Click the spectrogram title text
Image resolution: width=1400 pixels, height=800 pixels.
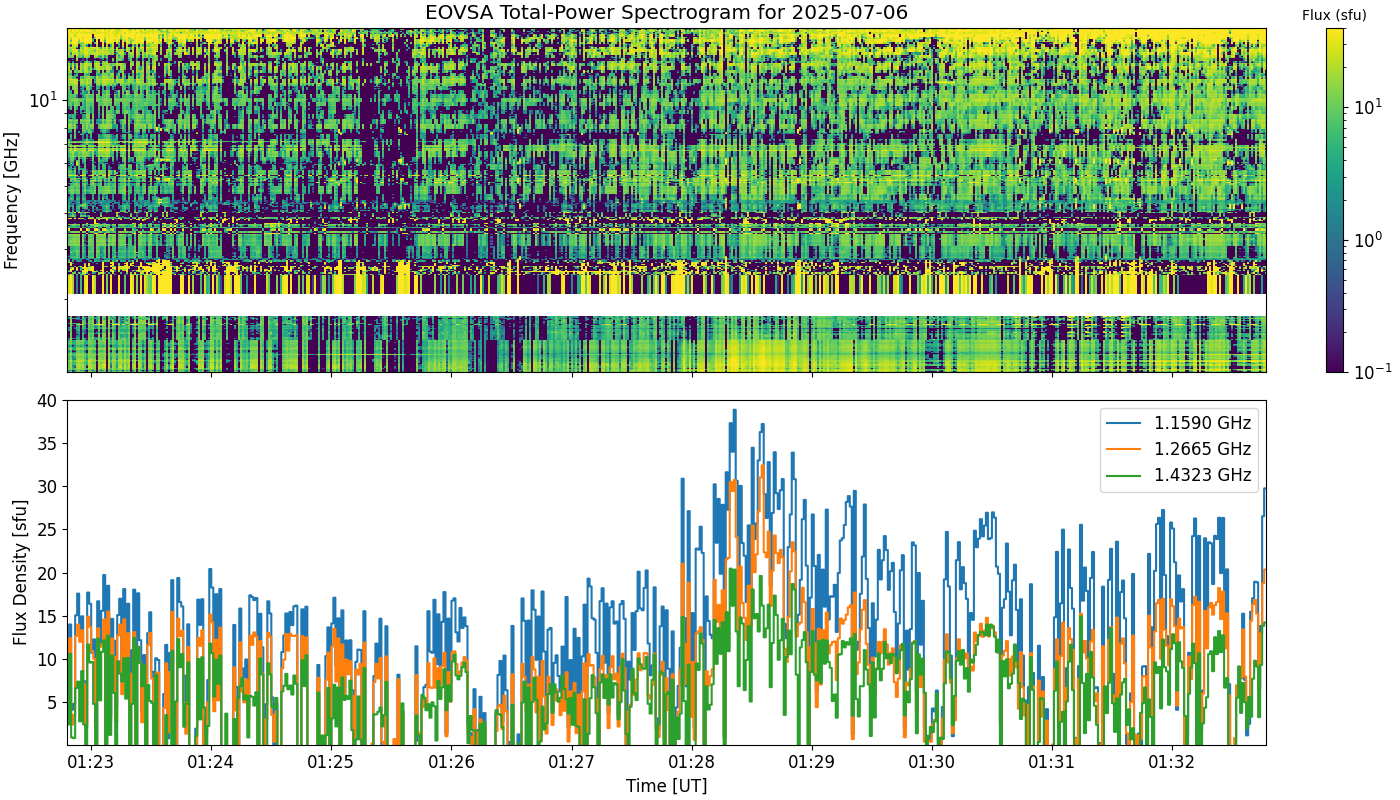click(666, 13)
